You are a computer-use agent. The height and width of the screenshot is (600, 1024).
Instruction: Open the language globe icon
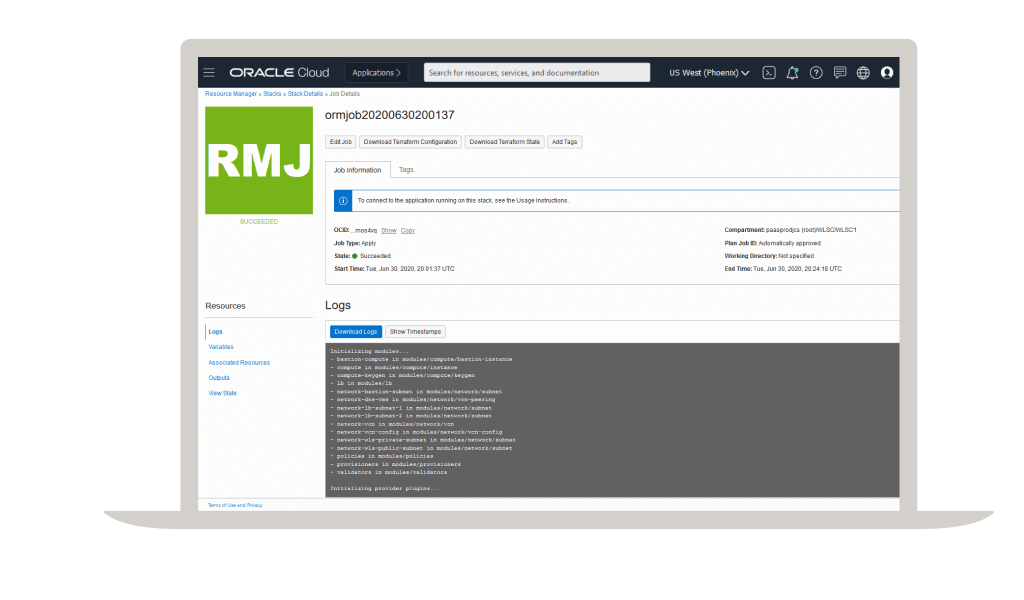click(x=863, y=72)
